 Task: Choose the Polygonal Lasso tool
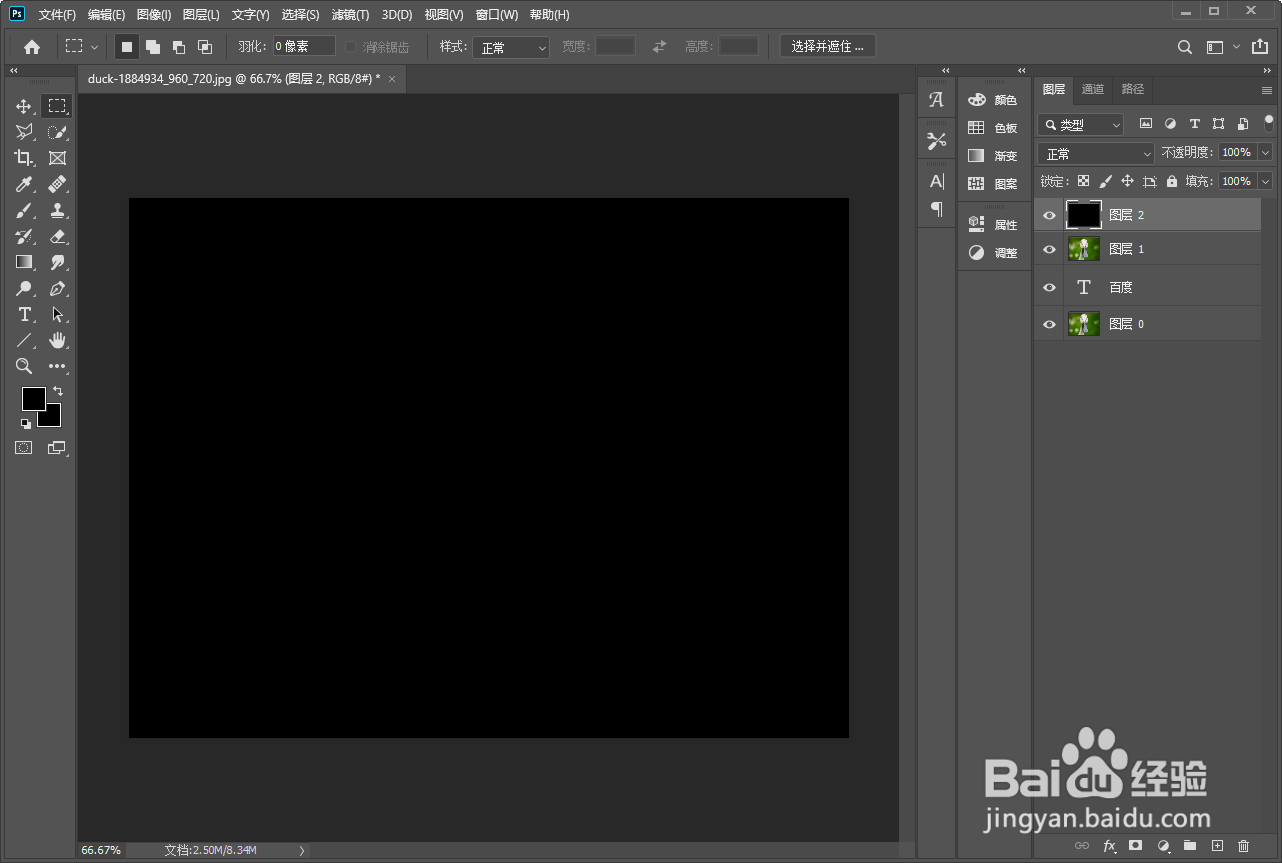tap(24, 132)
